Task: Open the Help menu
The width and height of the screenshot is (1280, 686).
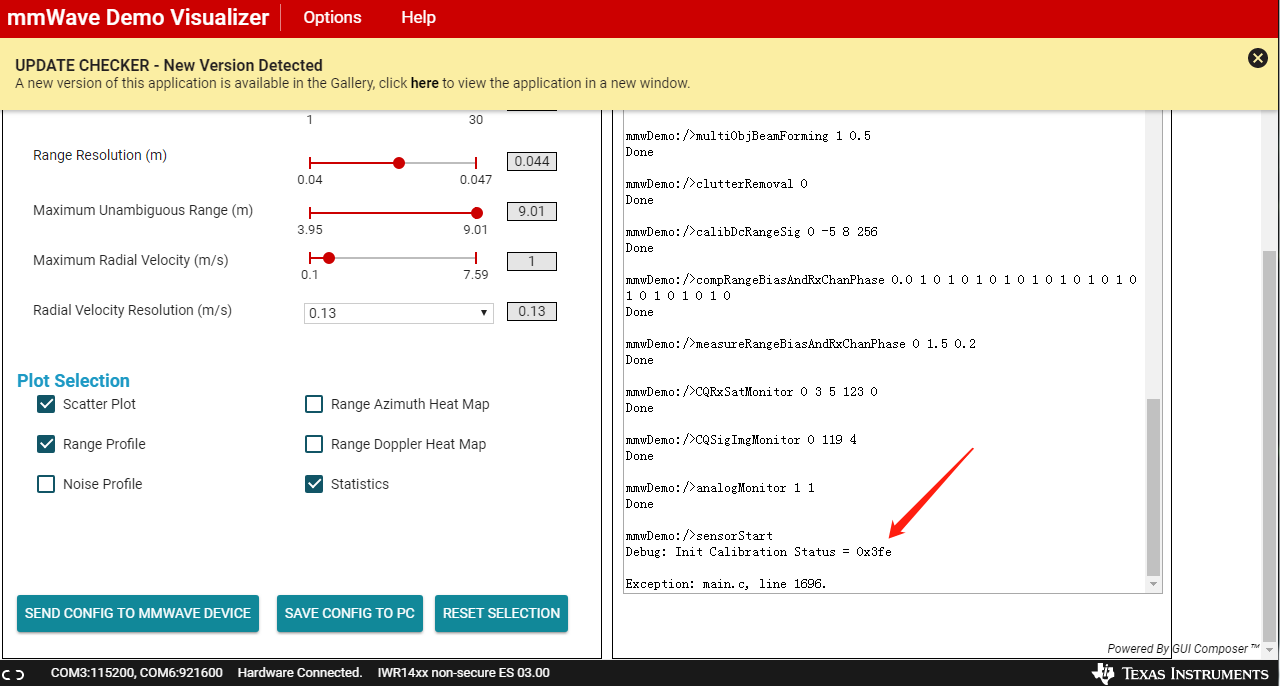Action: (418, 17)
